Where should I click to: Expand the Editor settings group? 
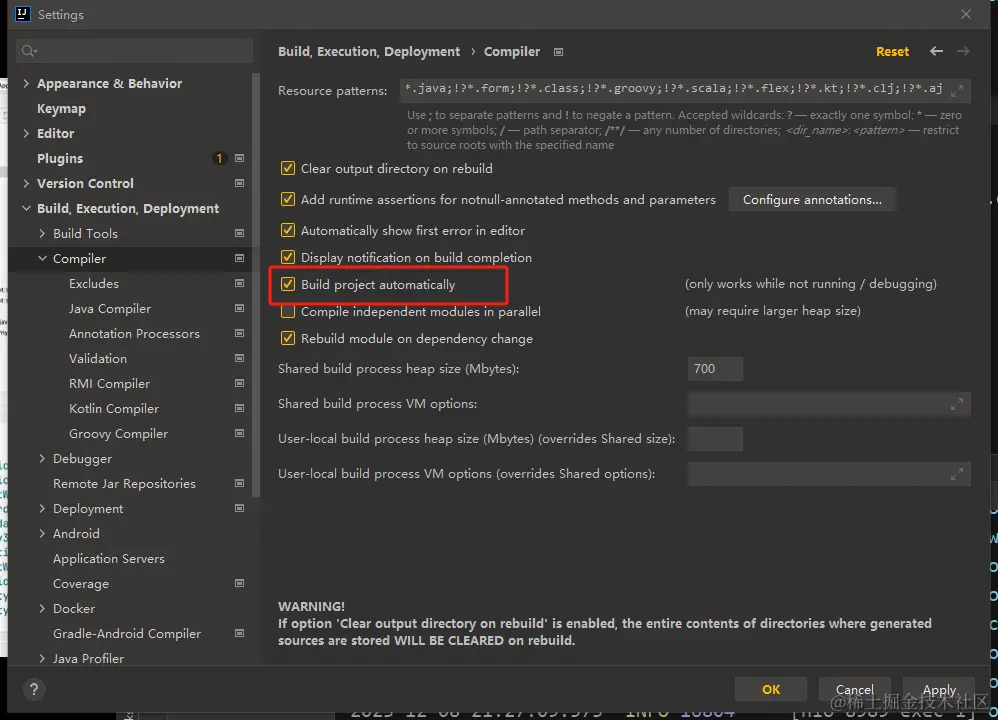coord(26,134)
